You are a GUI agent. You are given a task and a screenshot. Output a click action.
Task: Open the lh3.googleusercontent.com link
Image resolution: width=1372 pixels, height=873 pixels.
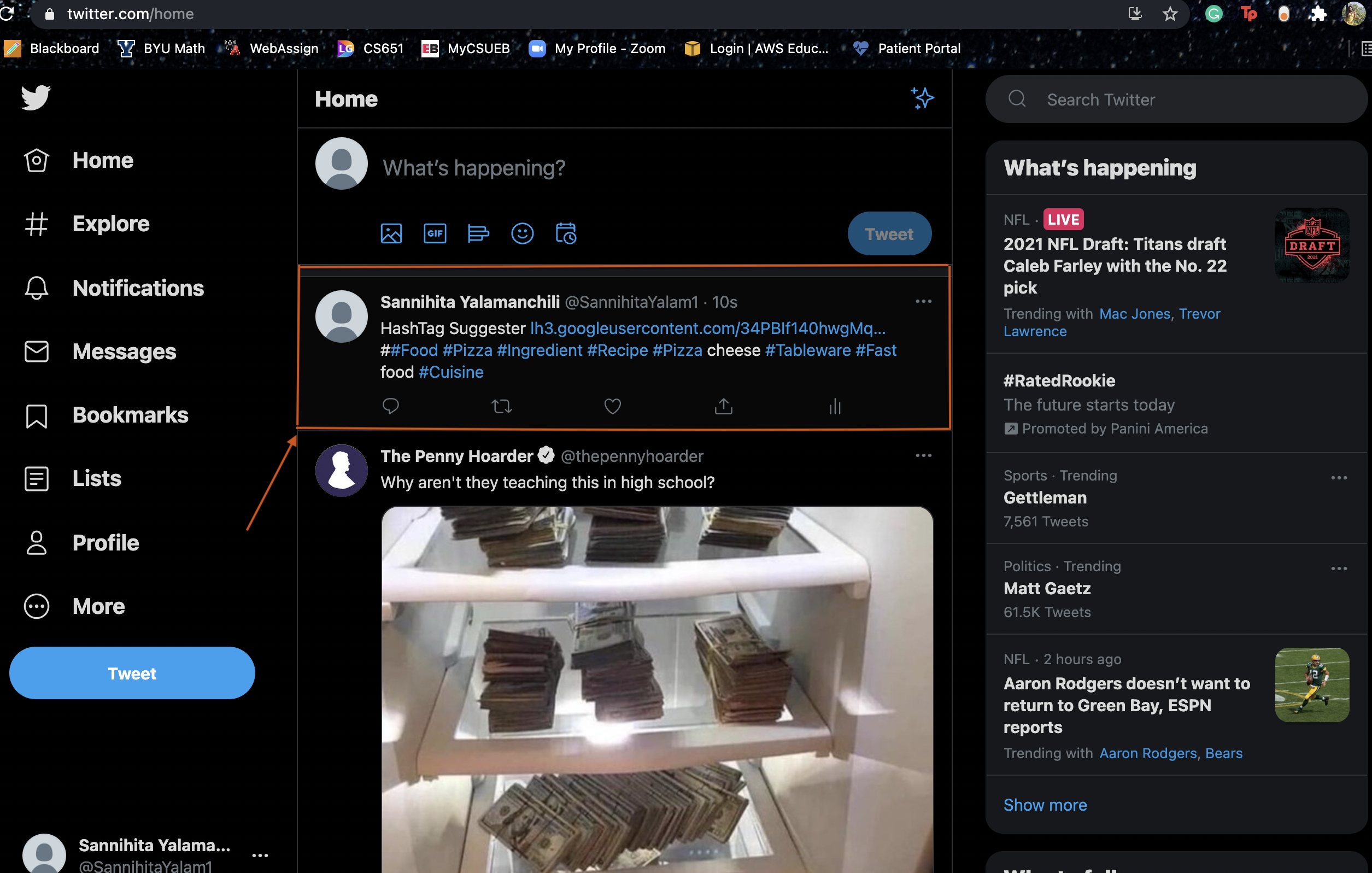pos(708,328)
